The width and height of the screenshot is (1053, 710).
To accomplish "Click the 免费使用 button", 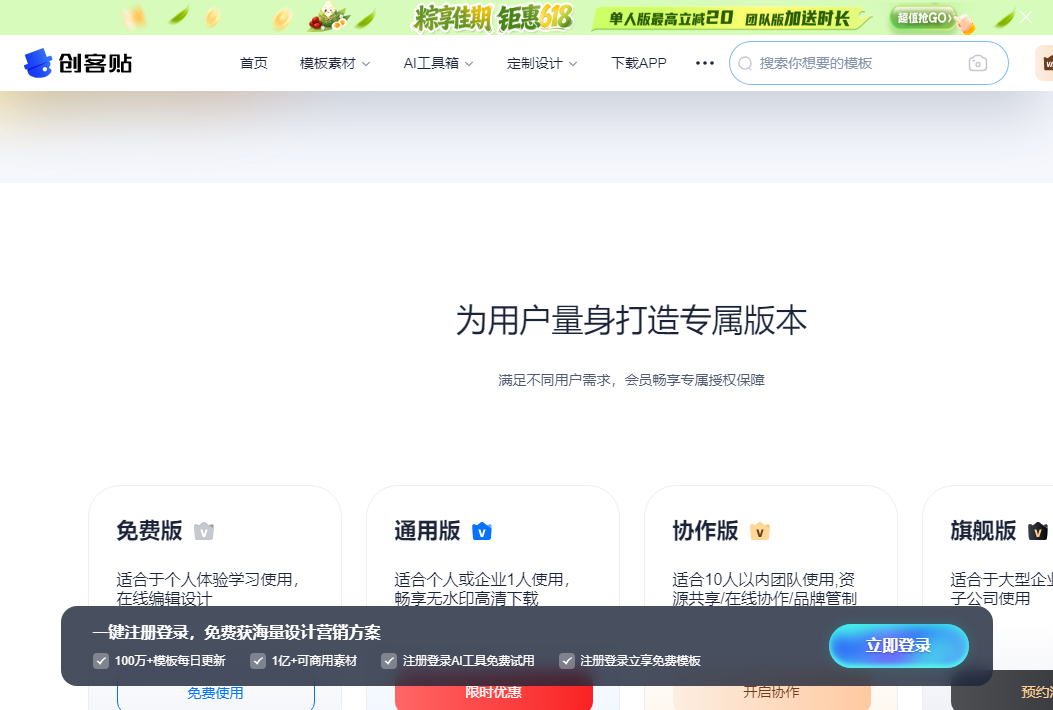I will tap(216, 693).
